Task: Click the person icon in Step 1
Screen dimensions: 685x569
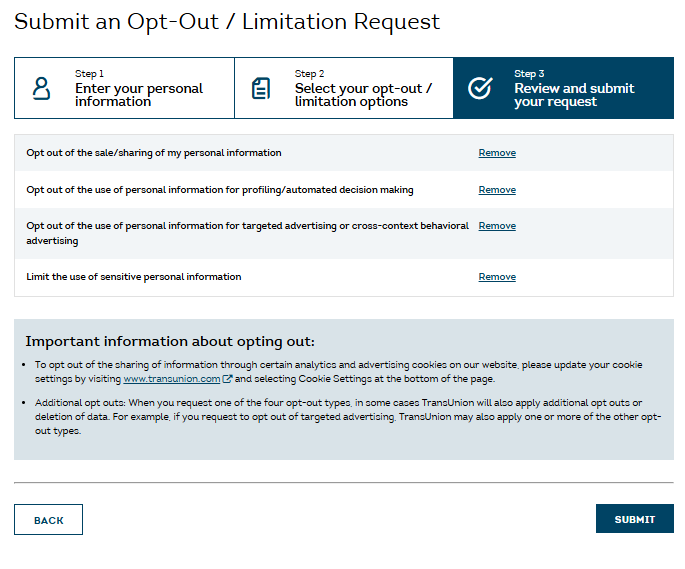Action: click(41, 88)
